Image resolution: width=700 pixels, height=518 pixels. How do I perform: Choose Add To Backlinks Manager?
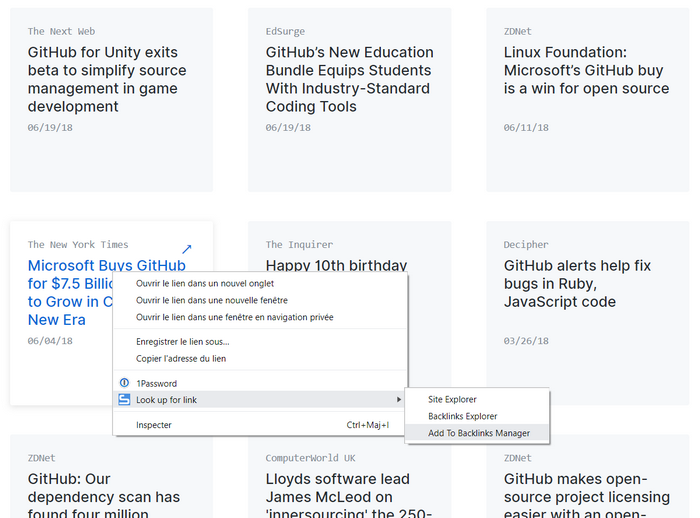(x=479, y=433)
